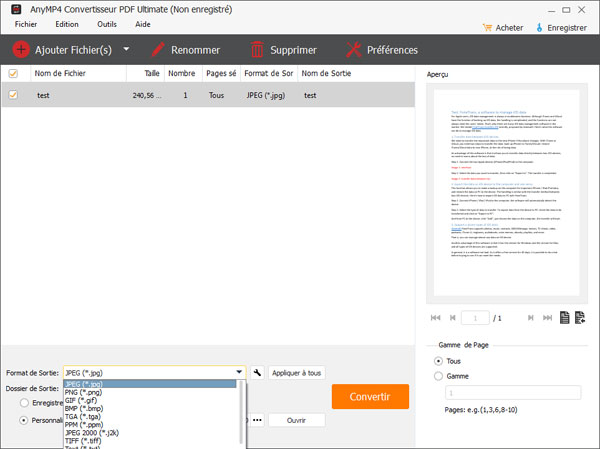The height and width of the screenshot is (449, 600).
Task: Open output settings with the wrench icon
Action: coord(257,373)
